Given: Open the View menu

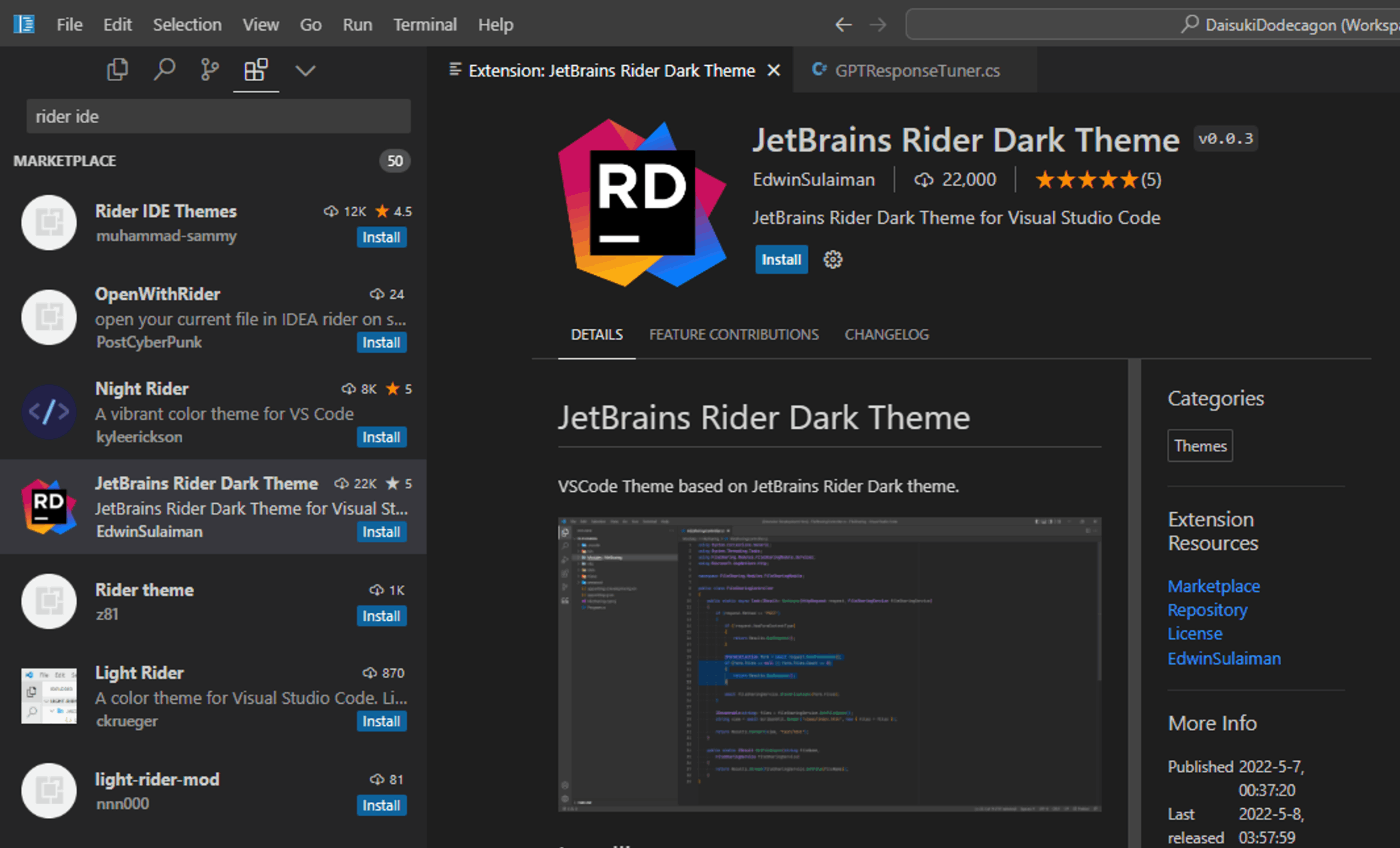Looking at the screenshot, I should coord(261,24).
